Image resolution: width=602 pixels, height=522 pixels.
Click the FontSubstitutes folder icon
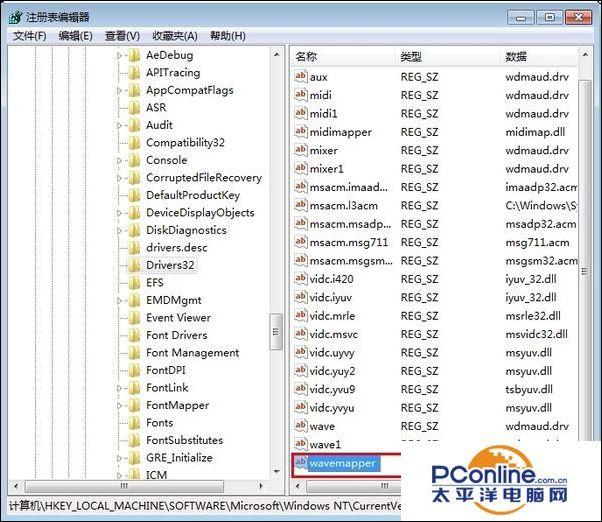pyautogui.click(x=134, y=440)
